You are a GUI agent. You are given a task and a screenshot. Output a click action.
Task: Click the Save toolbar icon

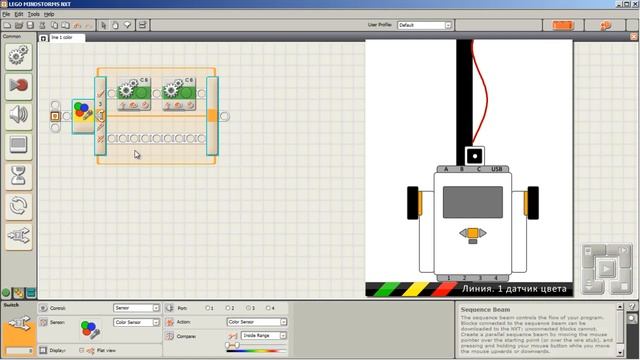(30, 25)
